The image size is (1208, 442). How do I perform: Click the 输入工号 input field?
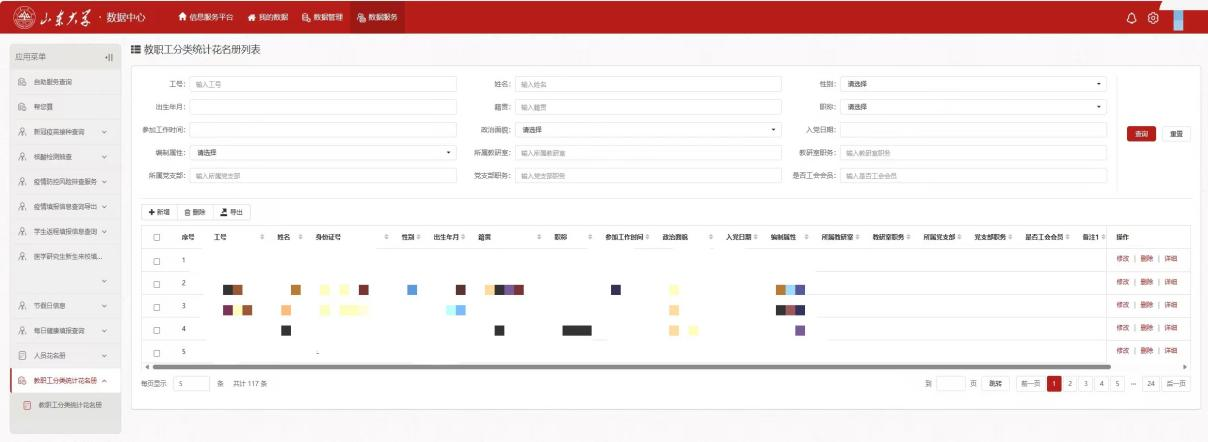pos(321,84)
